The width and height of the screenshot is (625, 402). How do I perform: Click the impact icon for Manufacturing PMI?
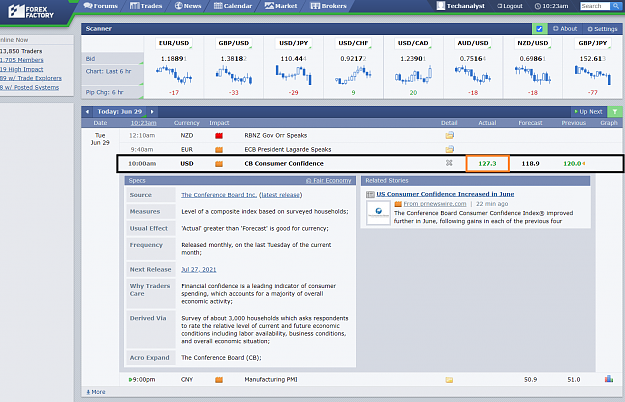pos(219,380)
